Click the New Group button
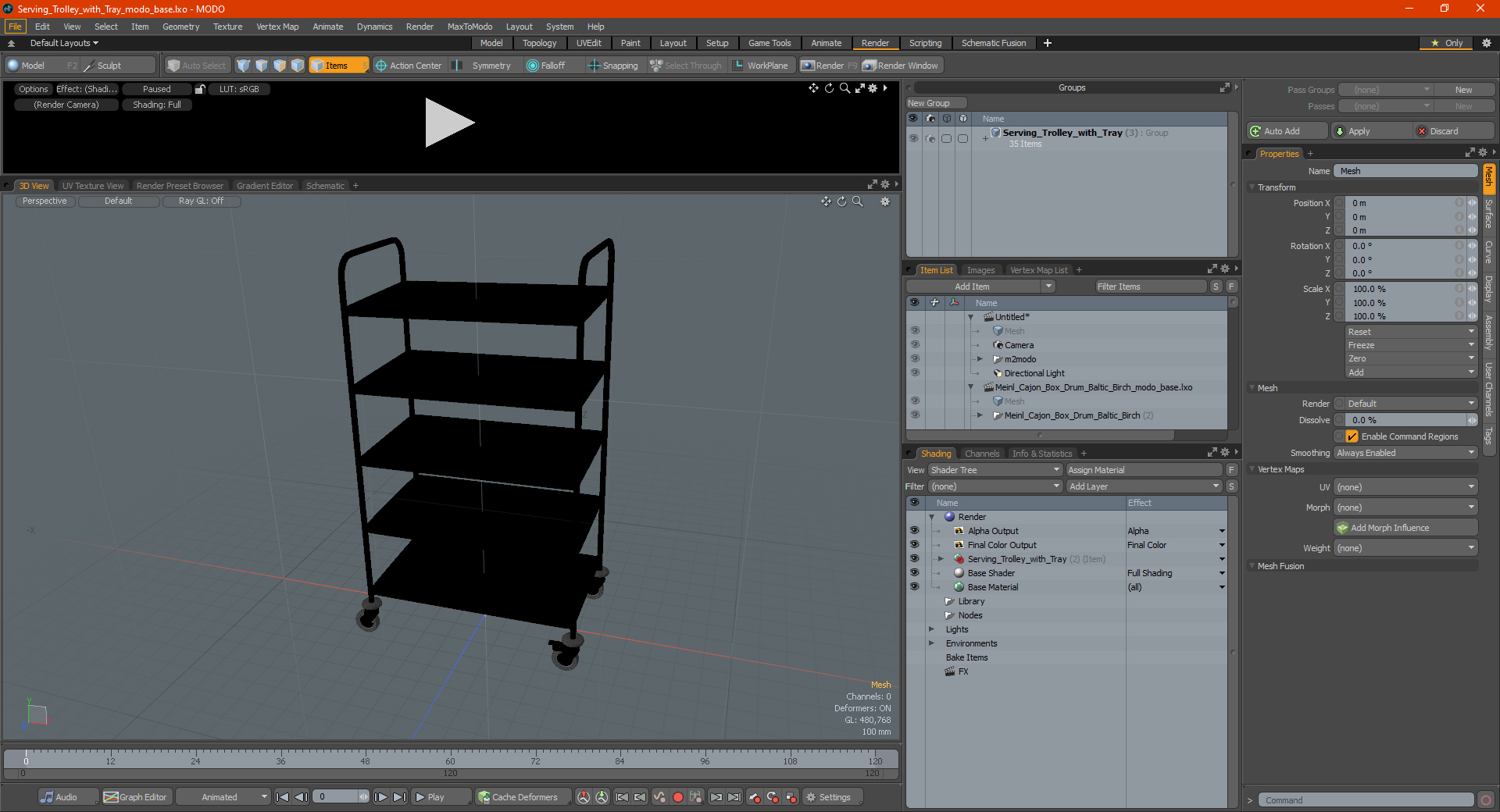Image resolution: width=1500 pixels, height=812 pixels. click(x=936, y=103)
